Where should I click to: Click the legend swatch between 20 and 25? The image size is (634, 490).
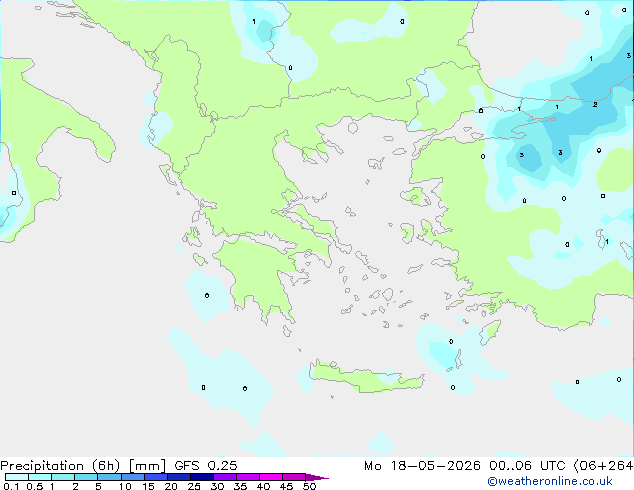(x=179, y=477)
